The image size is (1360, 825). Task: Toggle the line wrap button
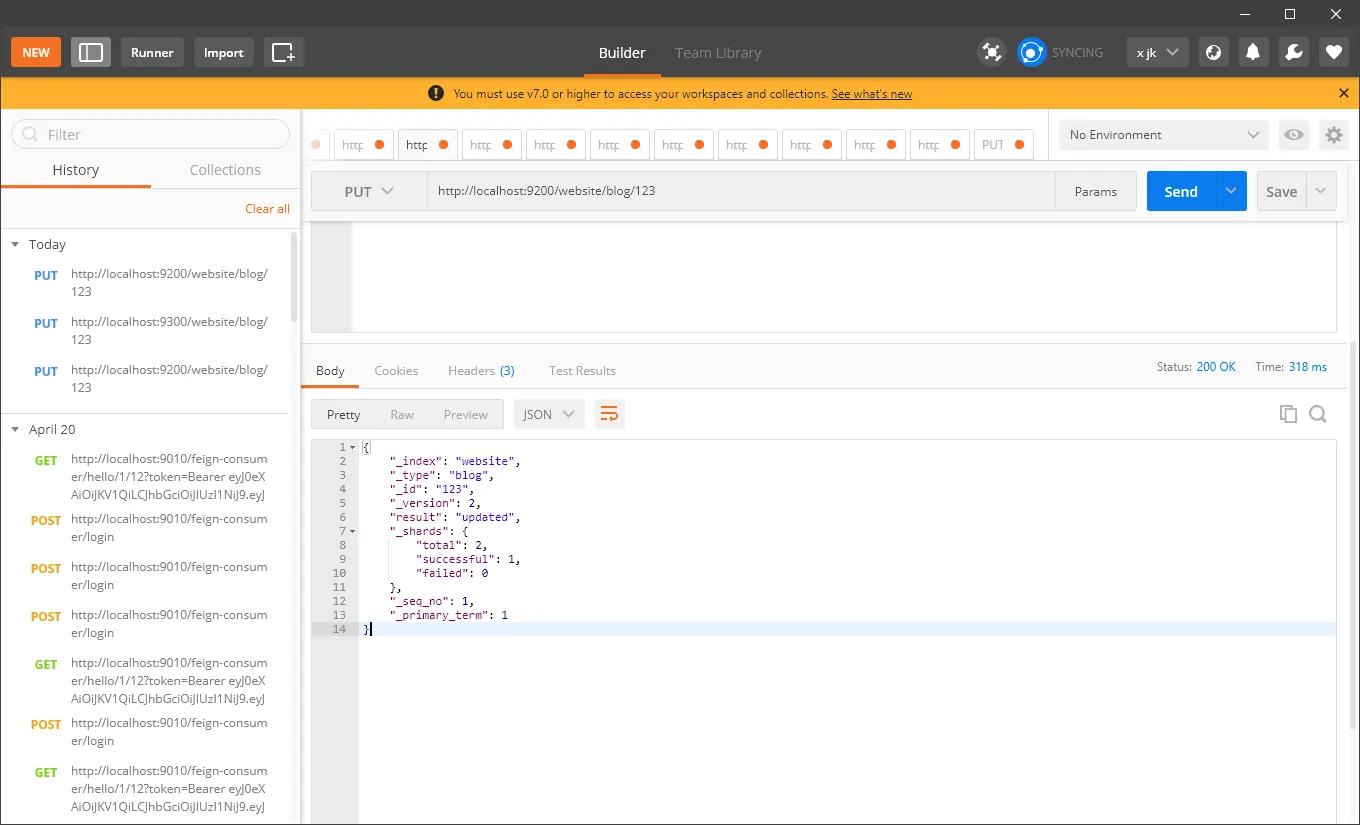610,414
